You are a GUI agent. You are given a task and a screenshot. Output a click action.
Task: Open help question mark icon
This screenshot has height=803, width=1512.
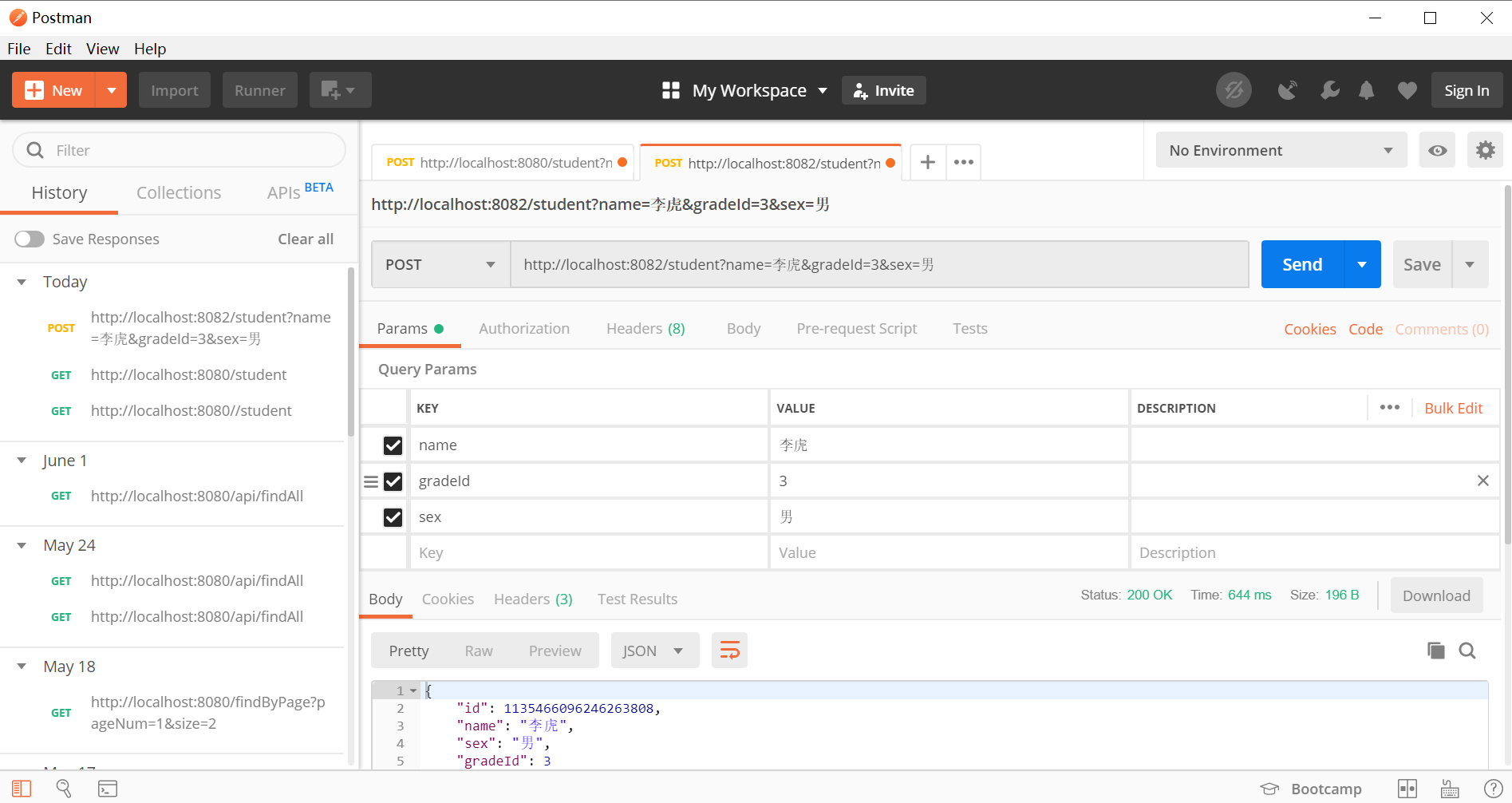(1493, 789)
